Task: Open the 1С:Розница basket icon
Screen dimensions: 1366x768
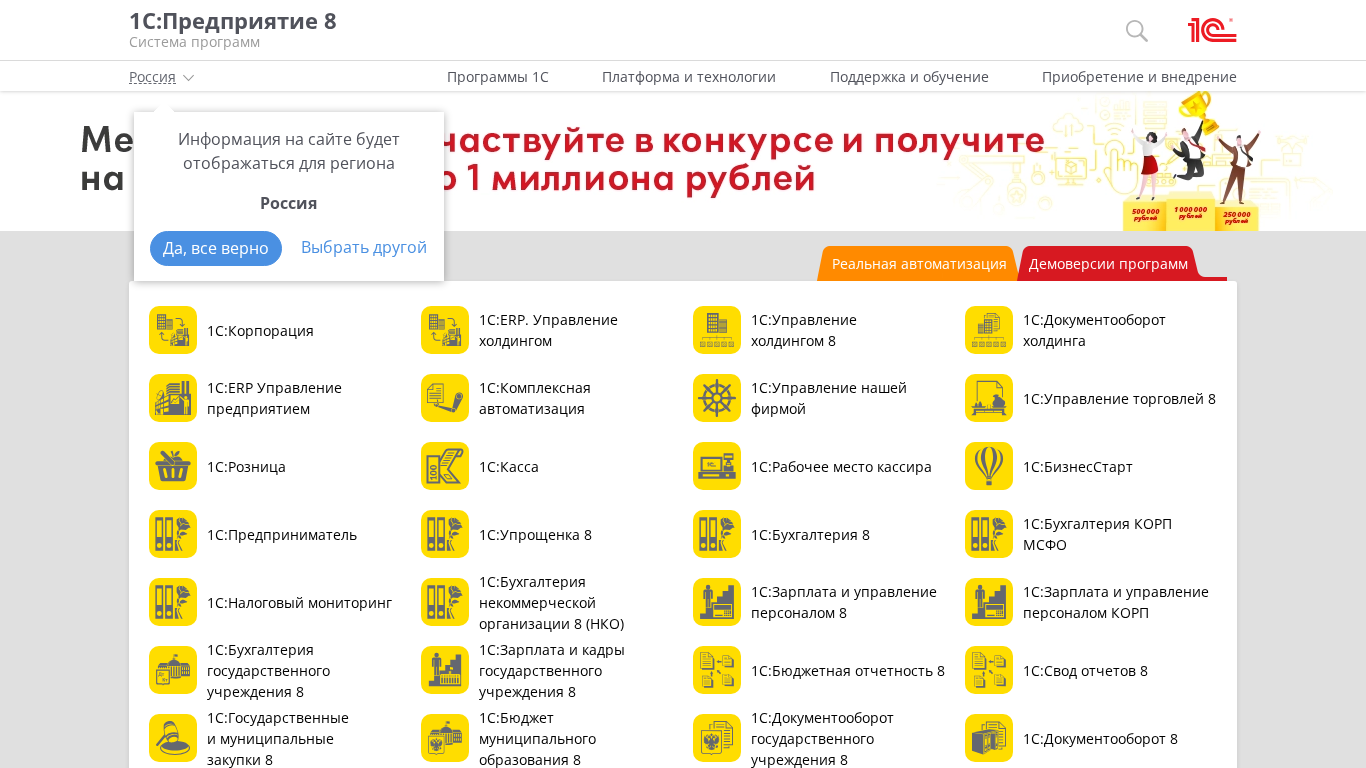Action: (x=173, y=466)
